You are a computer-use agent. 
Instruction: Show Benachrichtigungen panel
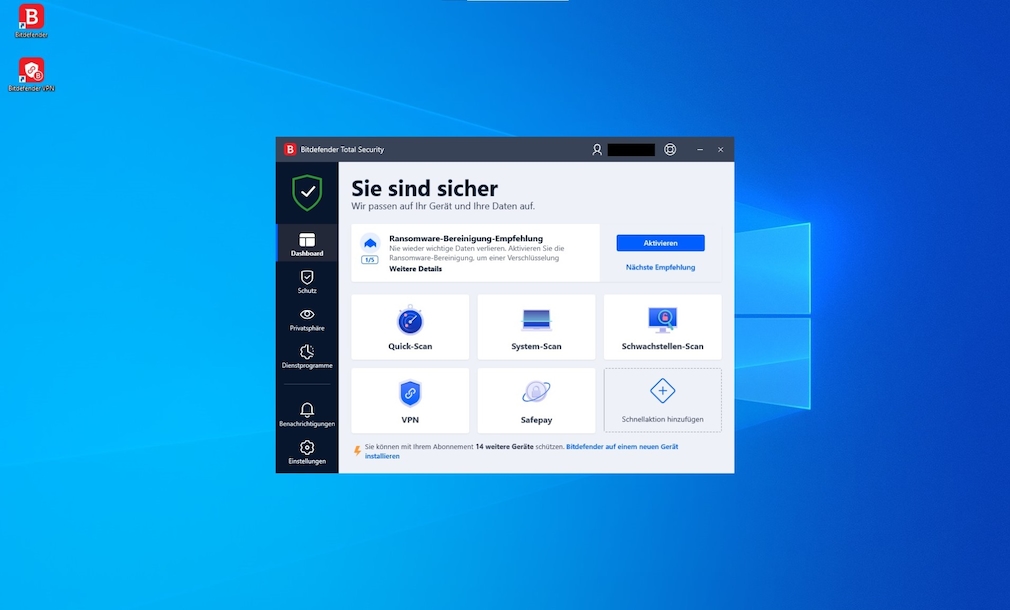[307, 414]
